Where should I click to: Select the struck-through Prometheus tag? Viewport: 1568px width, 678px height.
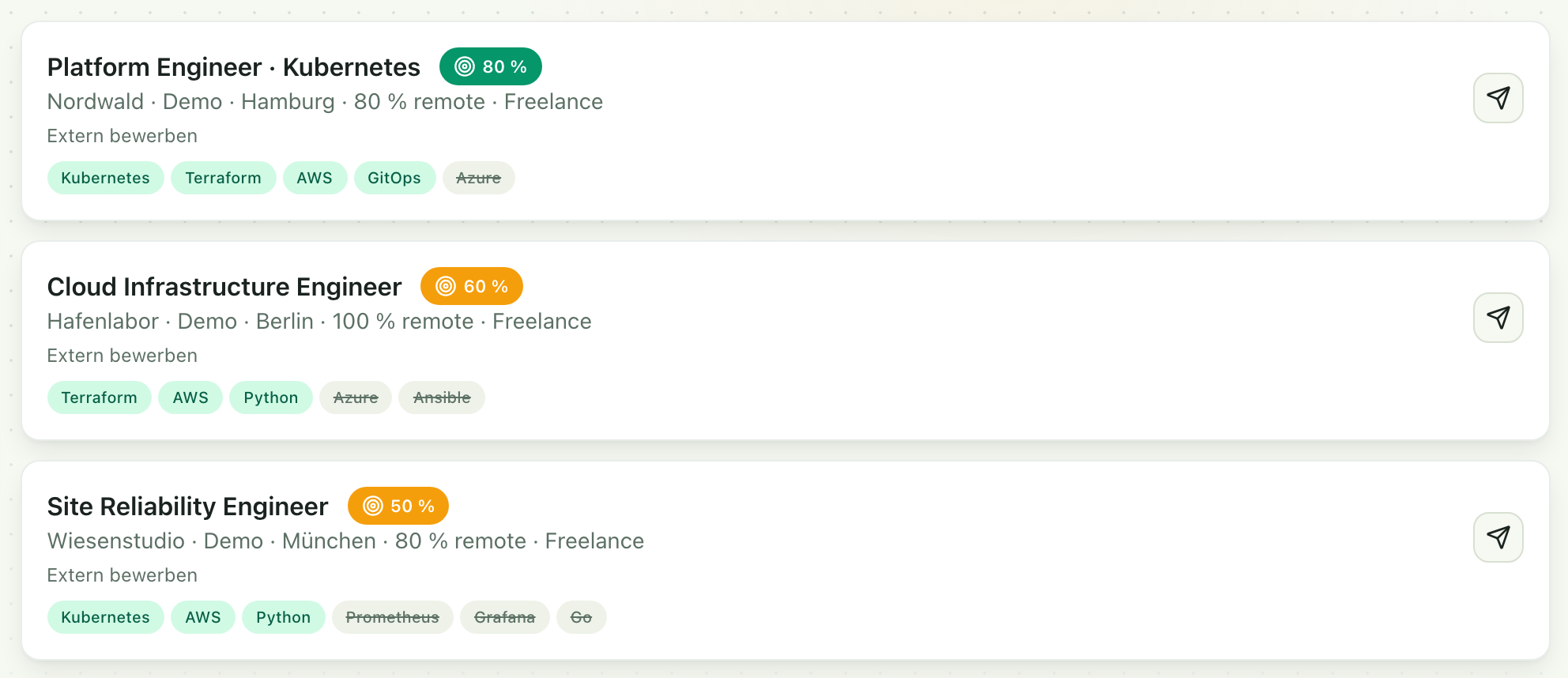pyautogui.click(x=393, y=617)
